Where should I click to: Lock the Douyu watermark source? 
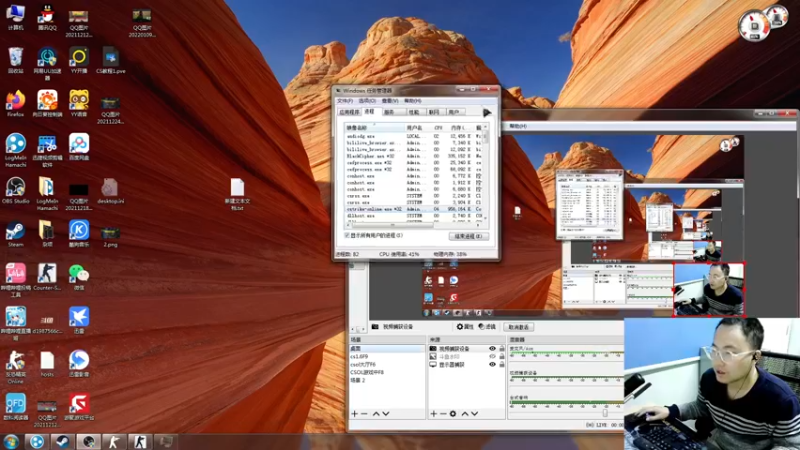[x=502, y=357]
